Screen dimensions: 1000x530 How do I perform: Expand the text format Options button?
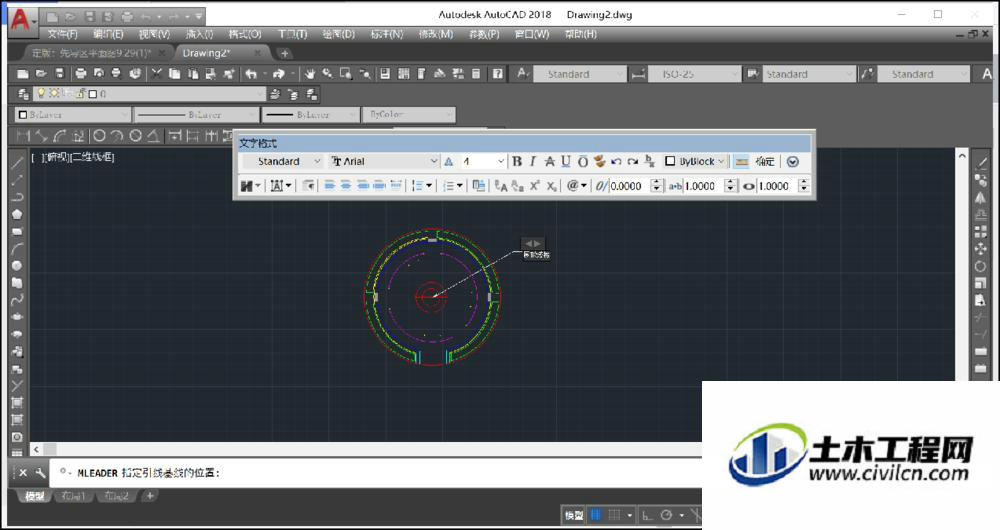793,161
